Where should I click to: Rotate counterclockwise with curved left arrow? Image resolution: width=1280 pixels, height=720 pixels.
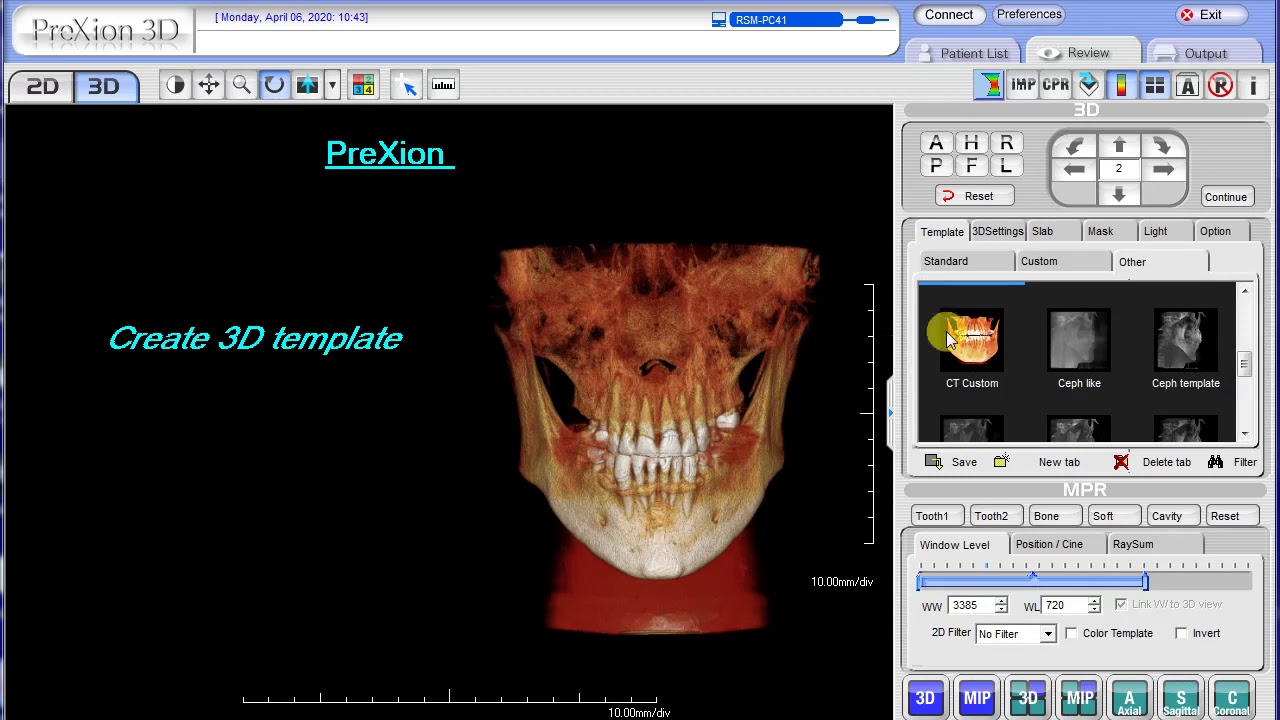(x=1075, y=146)
